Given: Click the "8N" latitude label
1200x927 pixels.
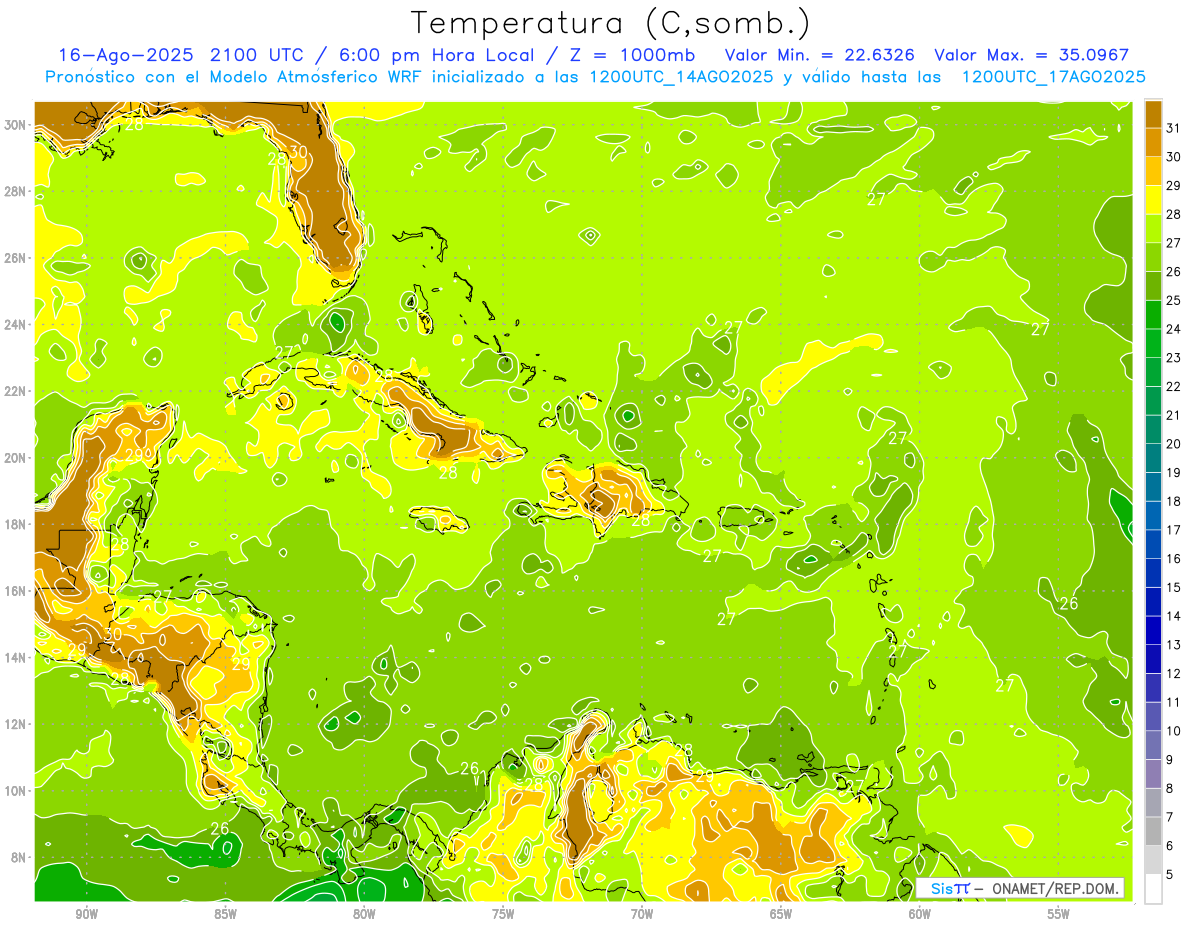Looking at the screenshot, I should point(18,857).
